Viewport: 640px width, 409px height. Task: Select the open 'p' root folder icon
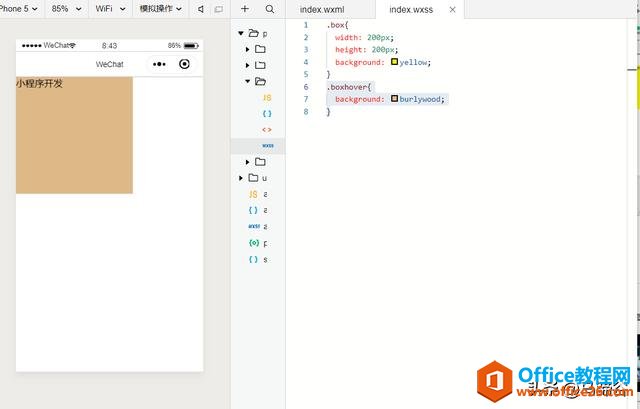click(253, 33)
